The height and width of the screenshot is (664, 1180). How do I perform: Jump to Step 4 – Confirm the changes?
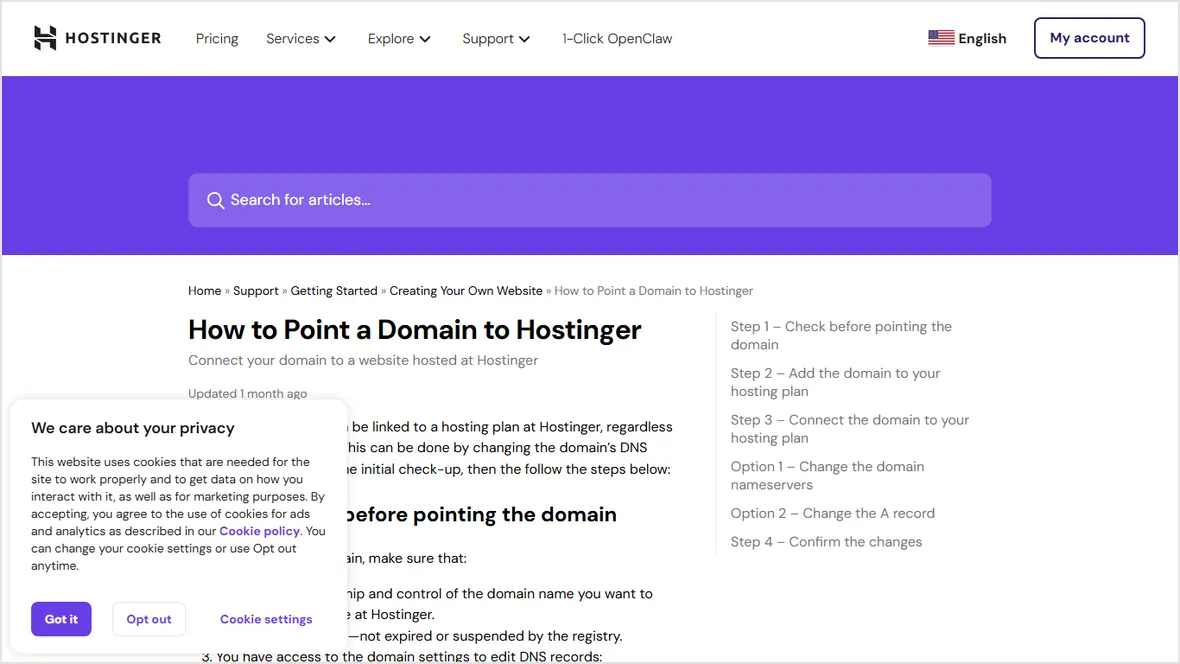[826, 542]
